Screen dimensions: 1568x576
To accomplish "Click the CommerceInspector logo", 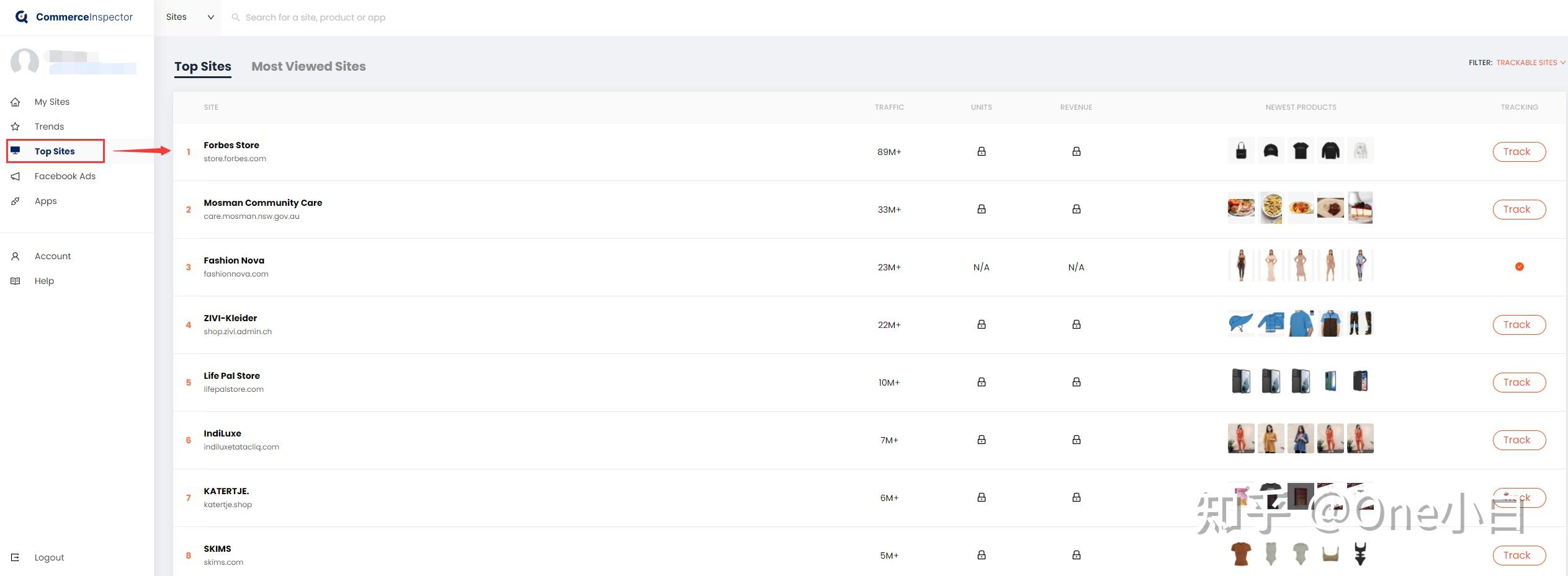I will tap(74, 17).
